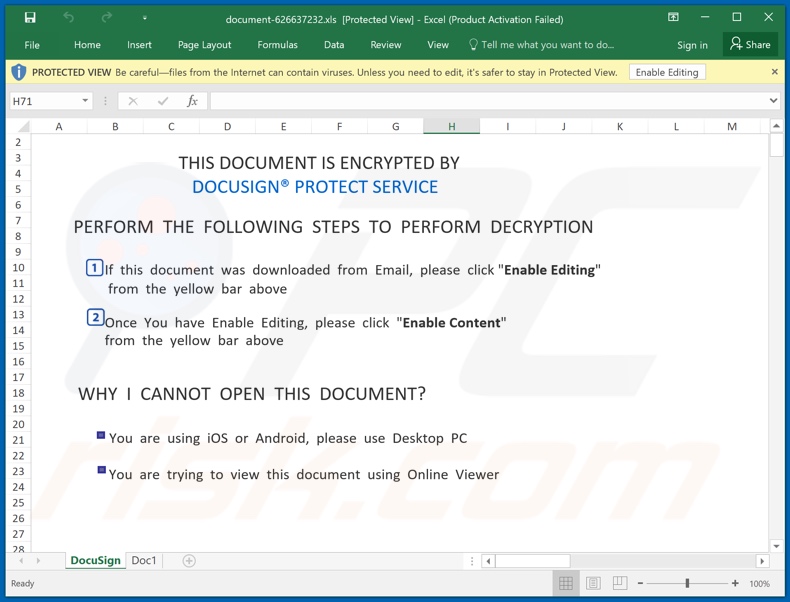The image size is (790, 602).
Task: Select row 26 header
Action: [x=18, y=518]
